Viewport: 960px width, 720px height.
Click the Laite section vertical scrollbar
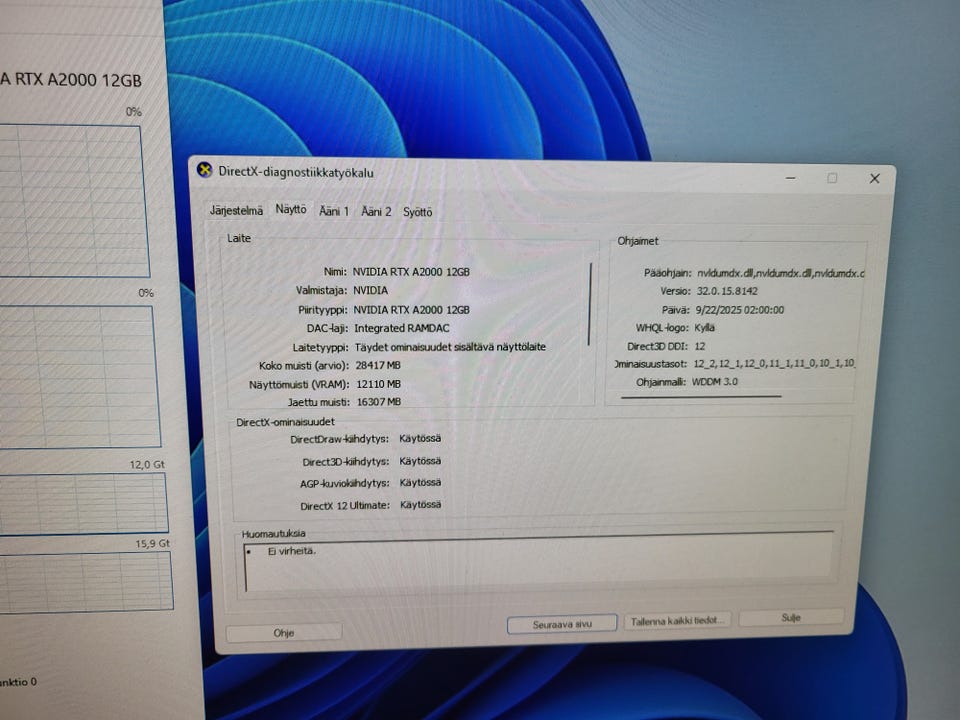(x=590, y=304)
